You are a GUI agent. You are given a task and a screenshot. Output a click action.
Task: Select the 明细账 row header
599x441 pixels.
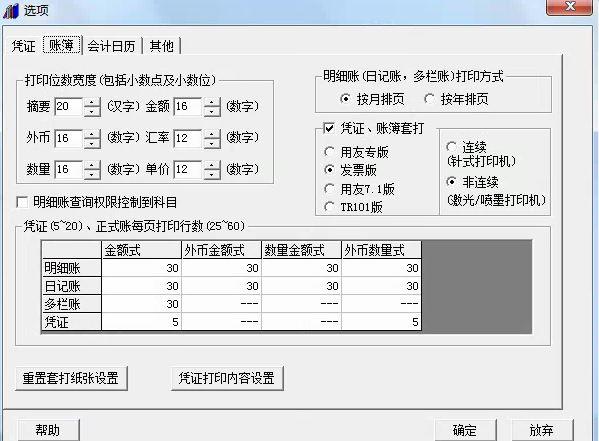coord(71,268)
